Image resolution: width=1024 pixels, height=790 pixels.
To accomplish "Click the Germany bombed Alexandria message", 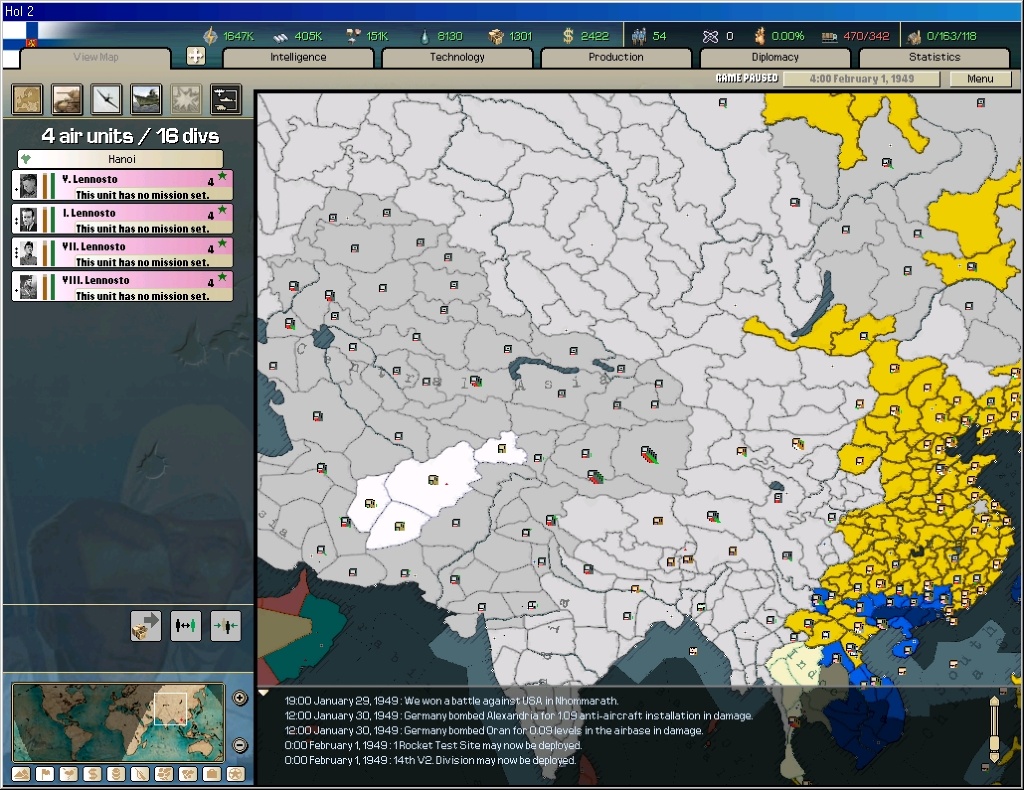I will tap(519, 716).
